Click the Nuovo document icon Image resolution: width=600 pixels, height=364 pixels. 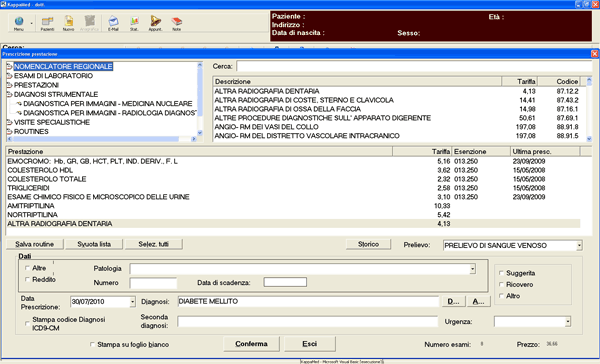click(68, 23)
